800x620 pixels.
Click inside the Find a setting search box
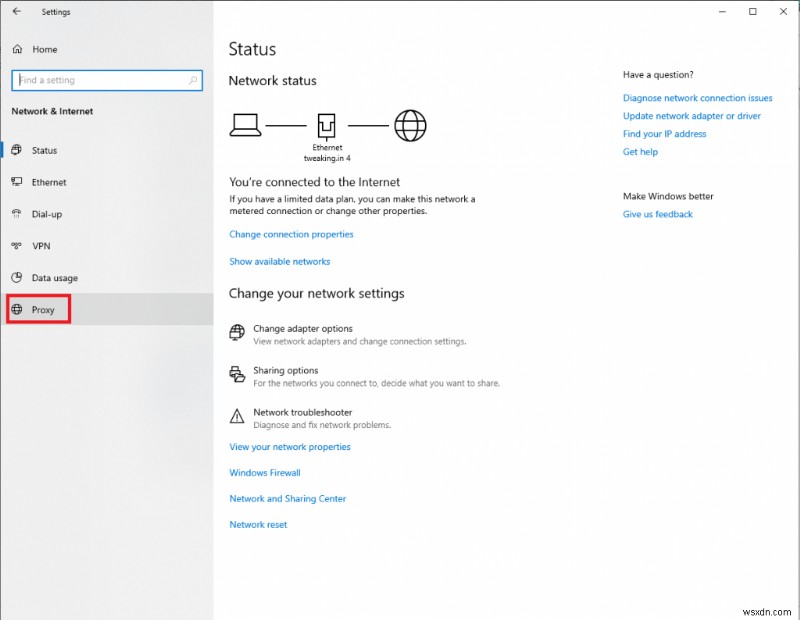point(106,80)
